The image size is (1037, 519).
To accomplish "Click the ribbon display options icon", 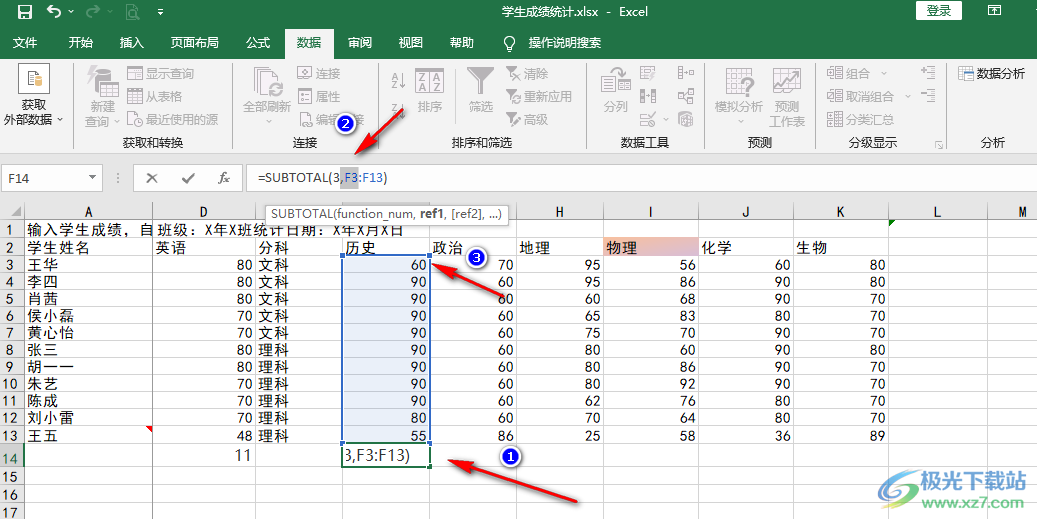I will [x=994, y=11].
